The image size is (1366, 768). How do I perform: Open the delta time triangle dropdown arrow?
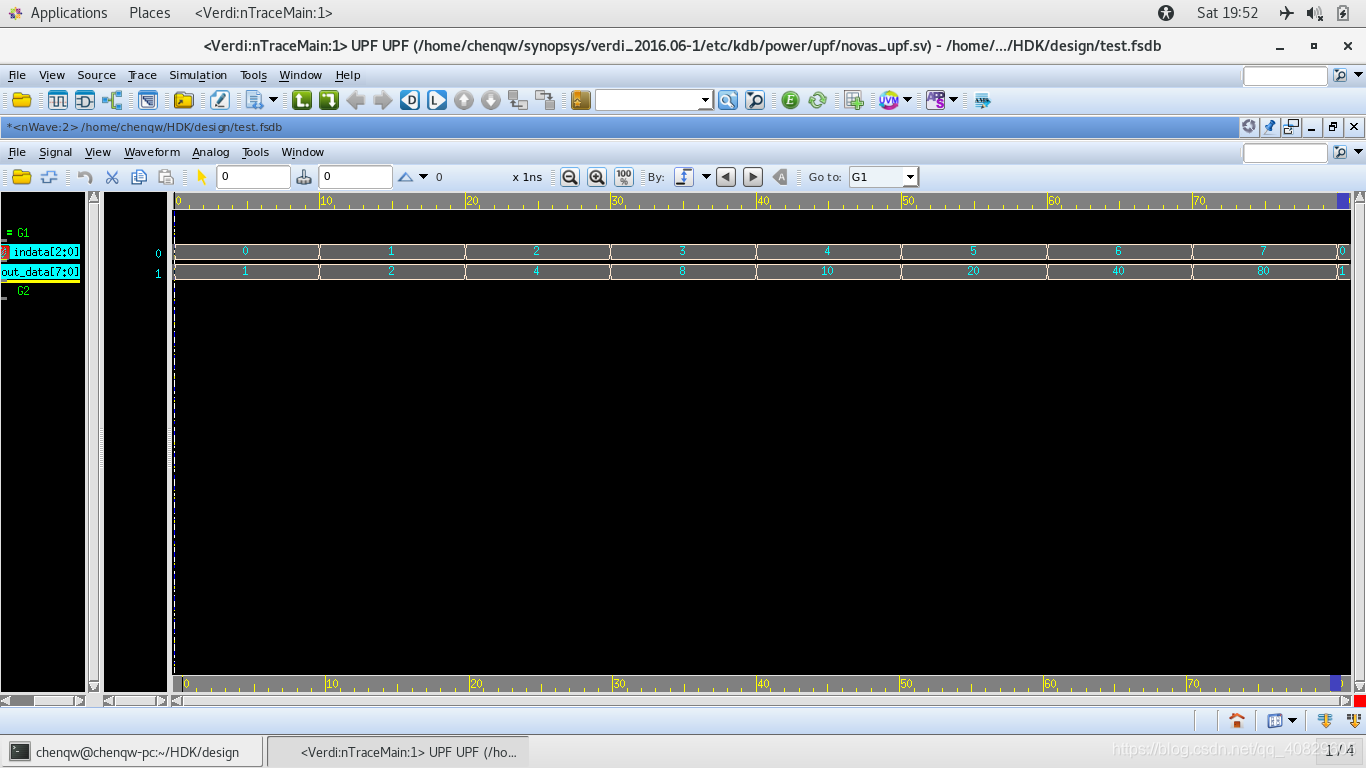click(423, 177)
